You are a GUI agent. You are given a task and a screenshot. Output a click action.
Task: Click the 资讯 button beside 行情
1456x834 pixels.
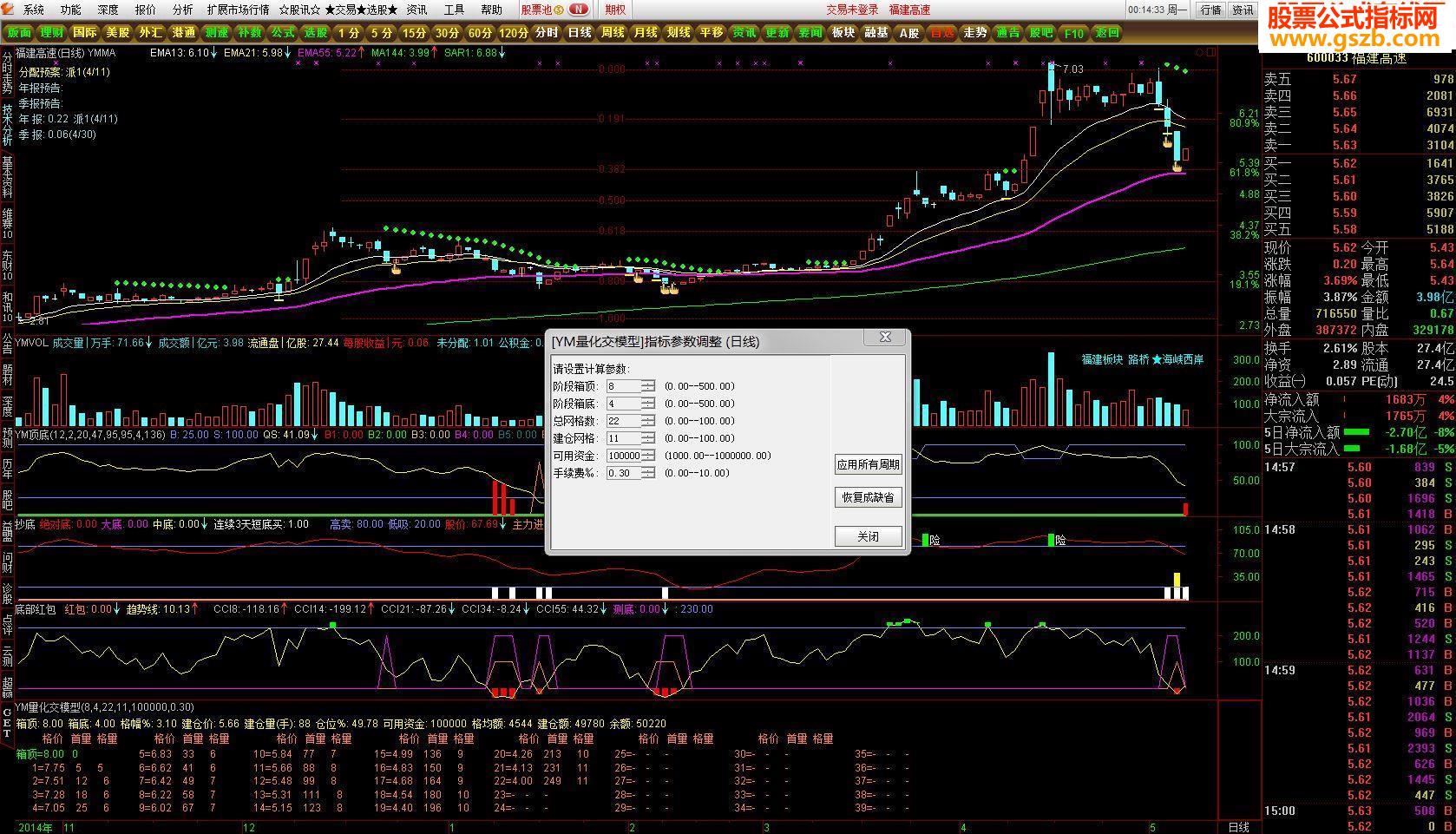click(x=1243, y=10)
